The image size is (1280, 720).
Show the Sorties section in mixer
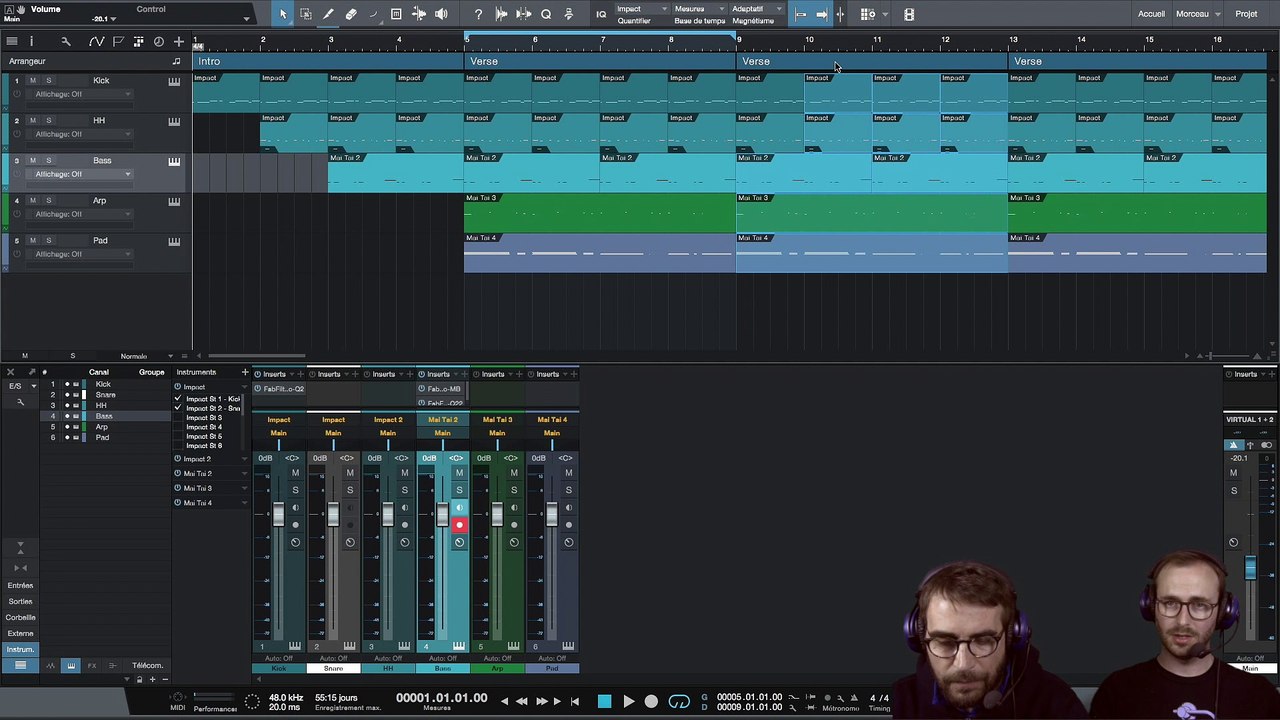point(20,601)
